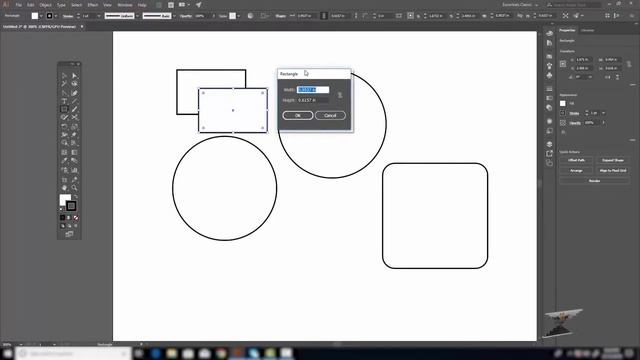
Task: Set paint to None in toolbar
Action: 76,218
